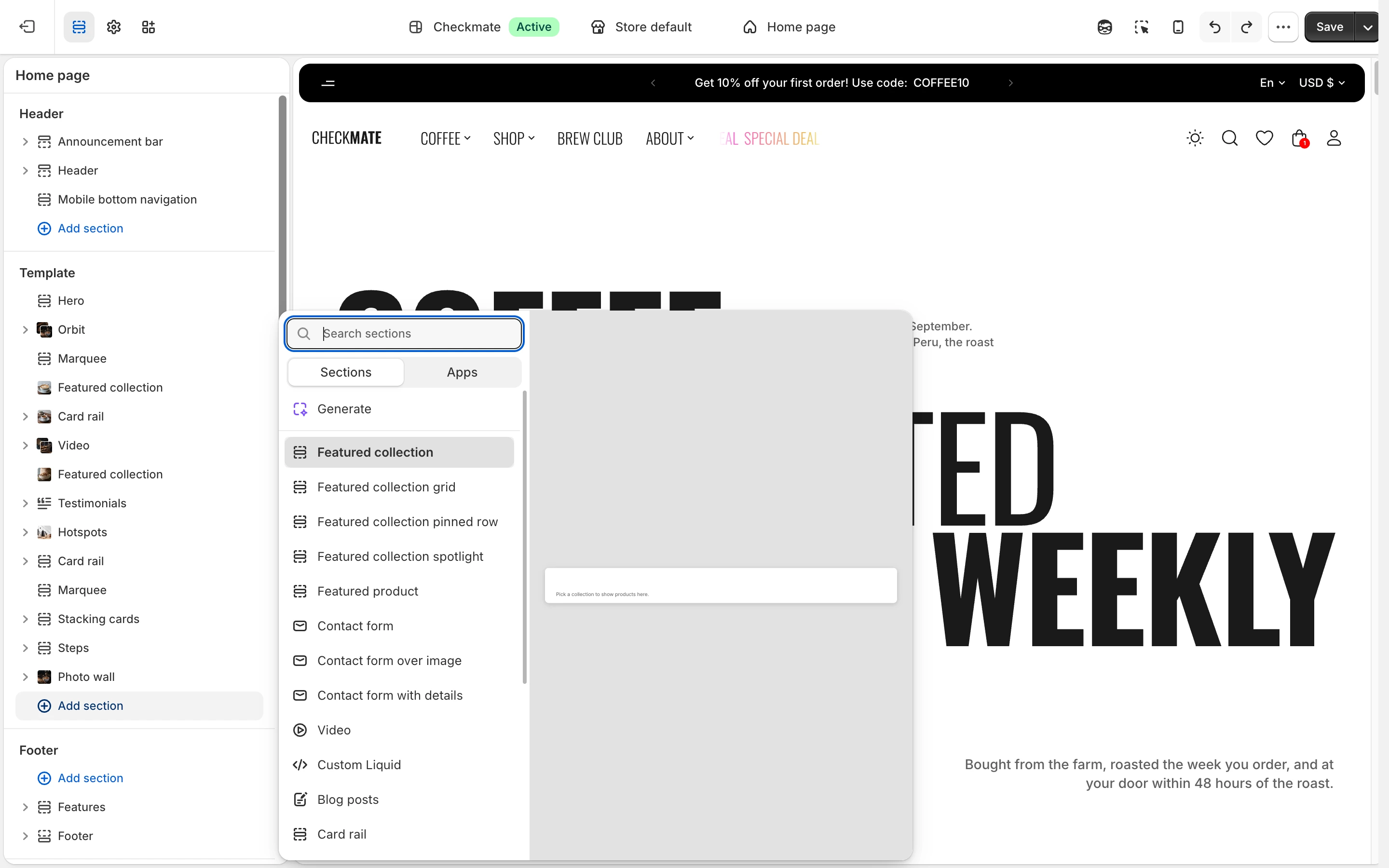
Task: Open the SHOP navigation menu
Action: click(x=514, y=138)
